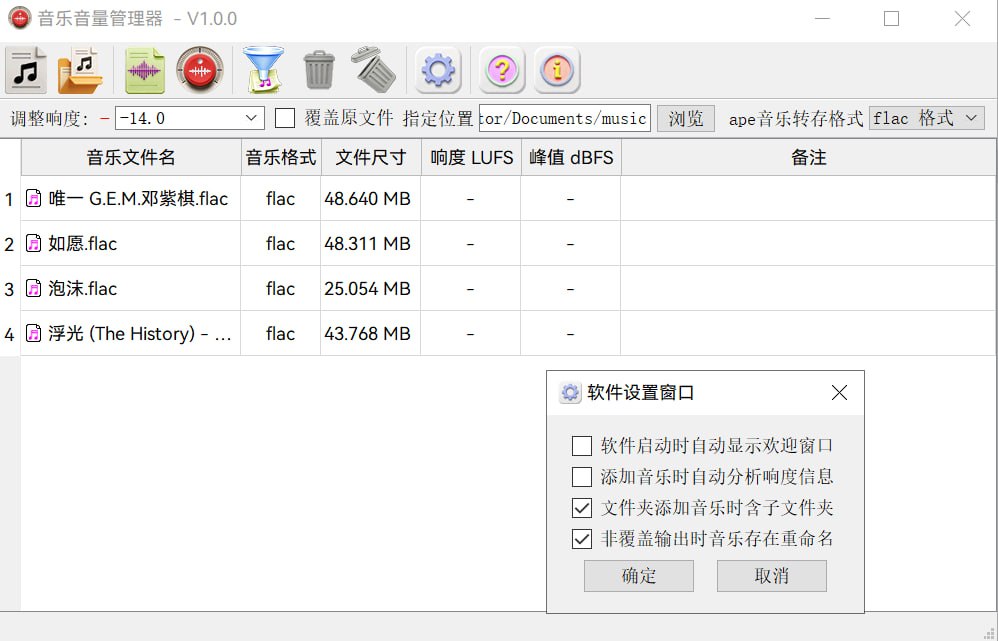Select row number 4 header
Screen dimensions: 998x641
[10, 334]
